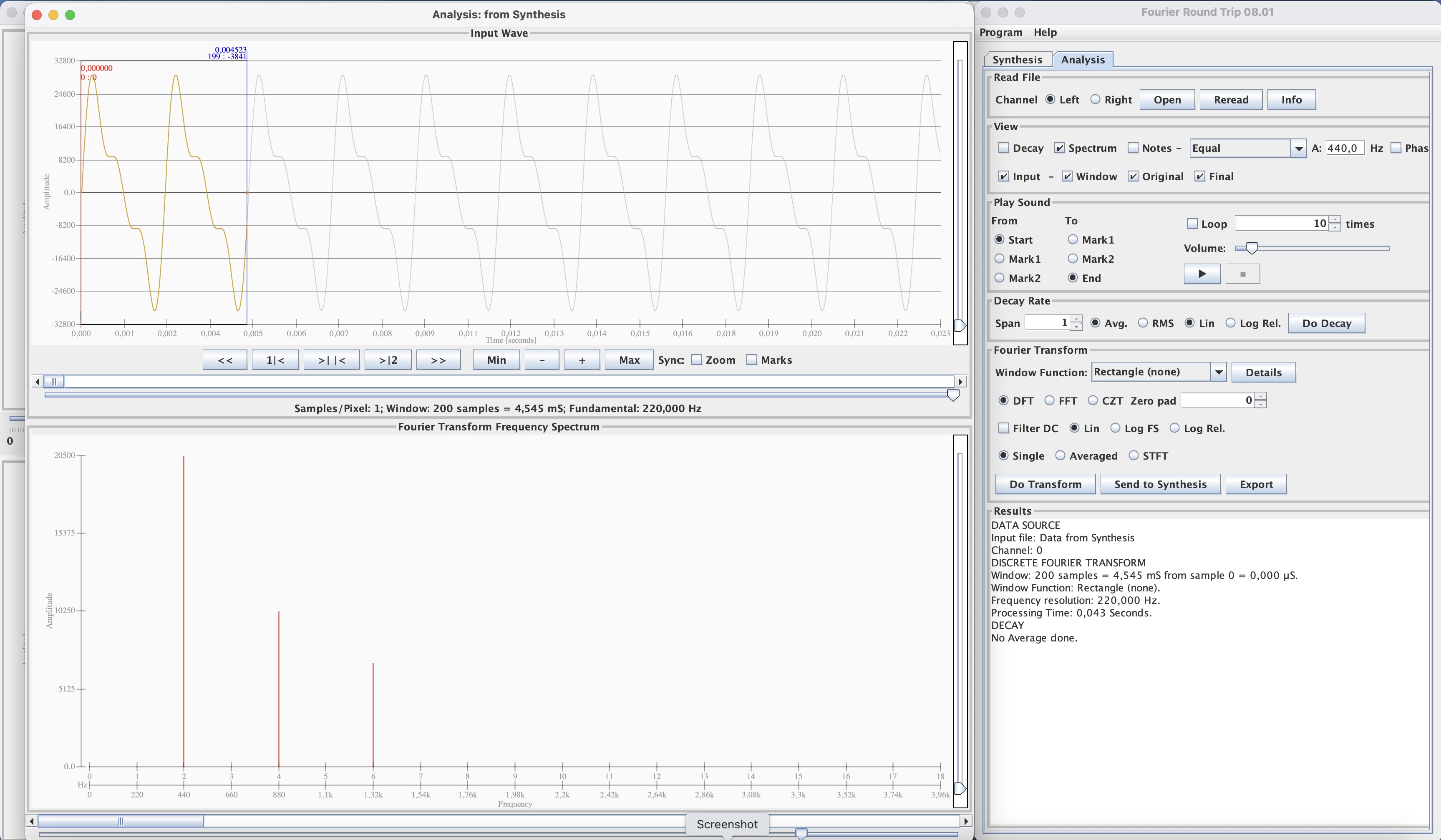
Task: Click the >> navigation button
Action: point(438,360)
